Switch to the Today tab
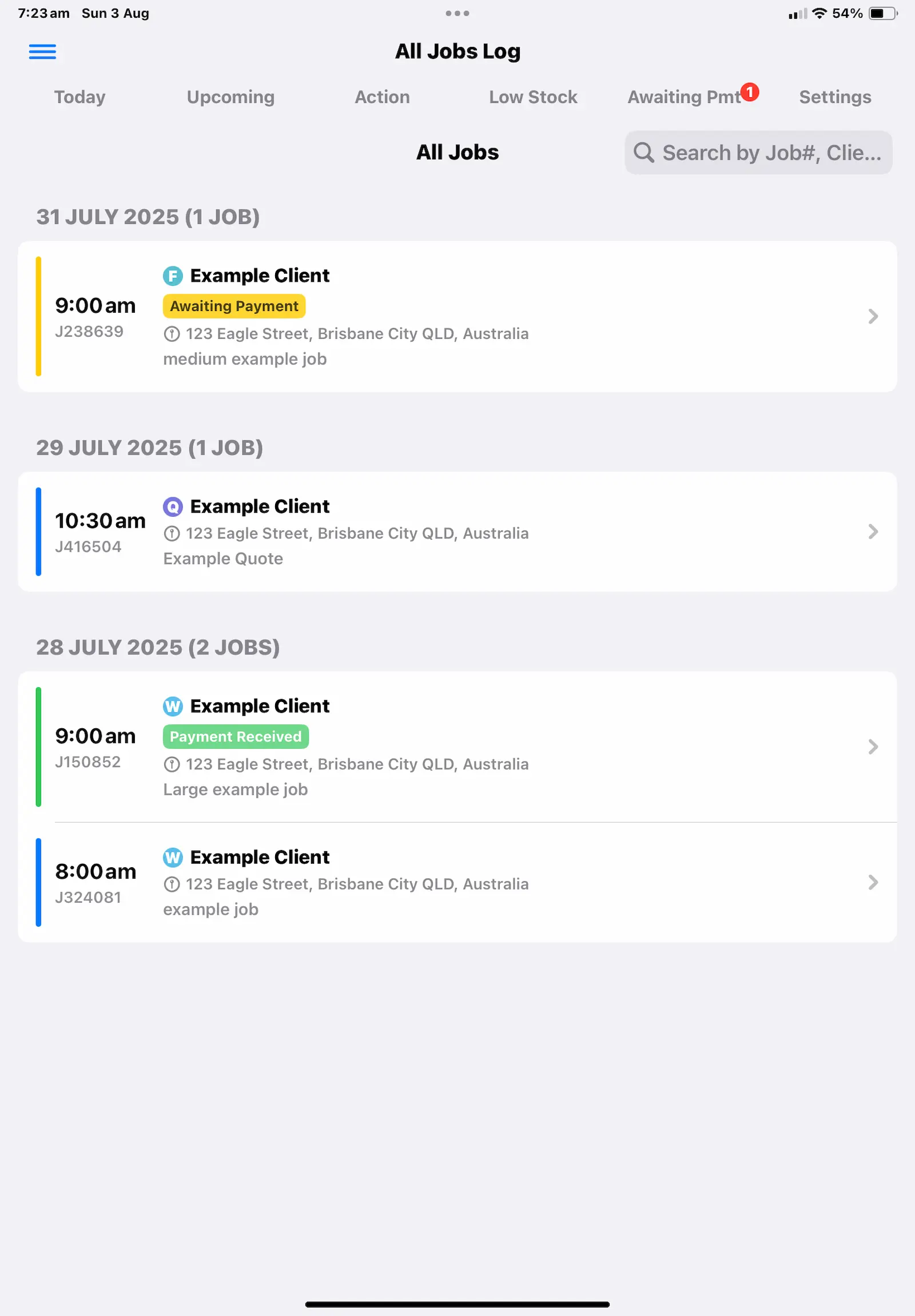The image size is (915, 1316). point(79,97)
